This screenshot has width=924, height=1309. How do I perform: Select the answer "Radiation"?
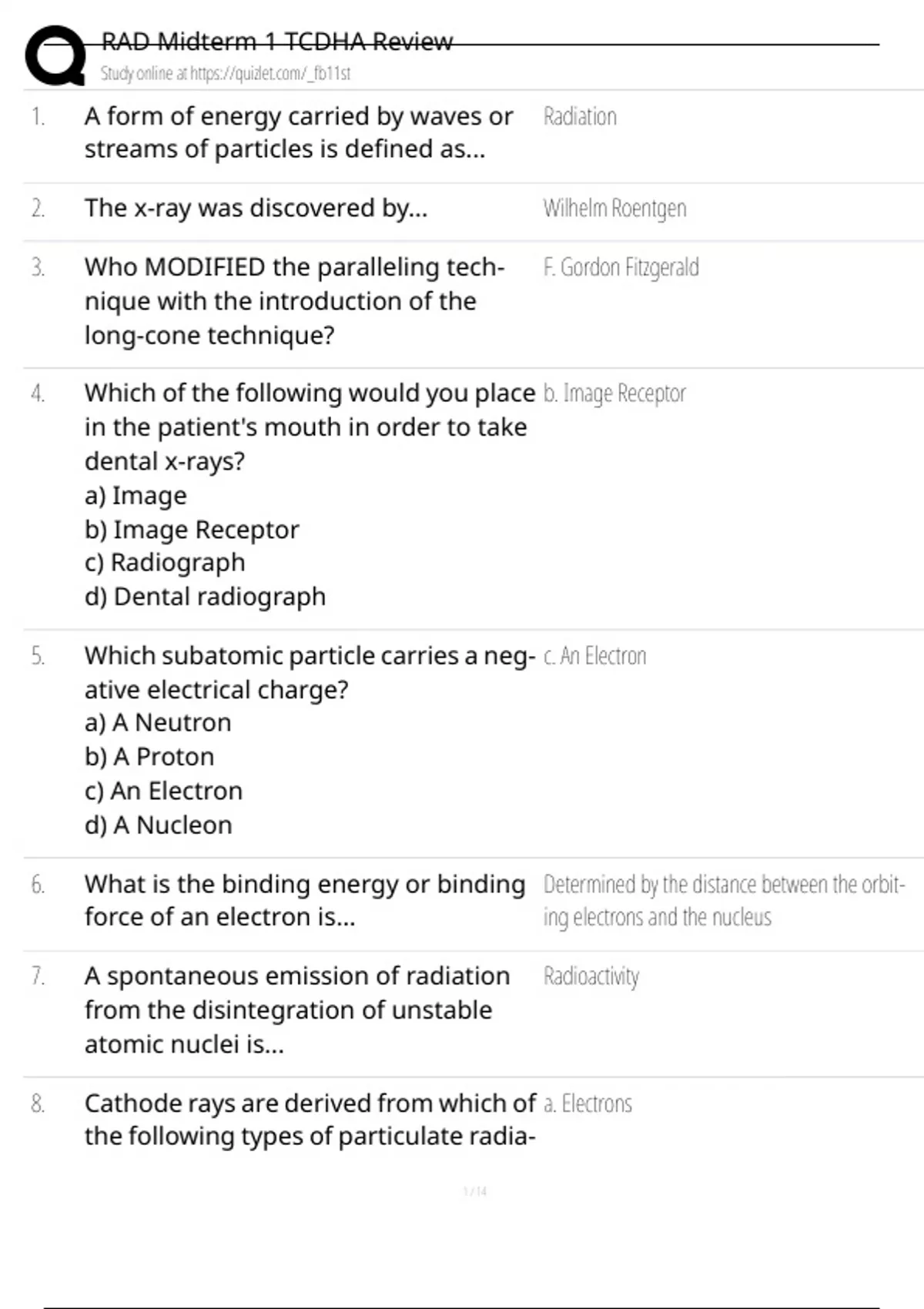click(580, 117)
